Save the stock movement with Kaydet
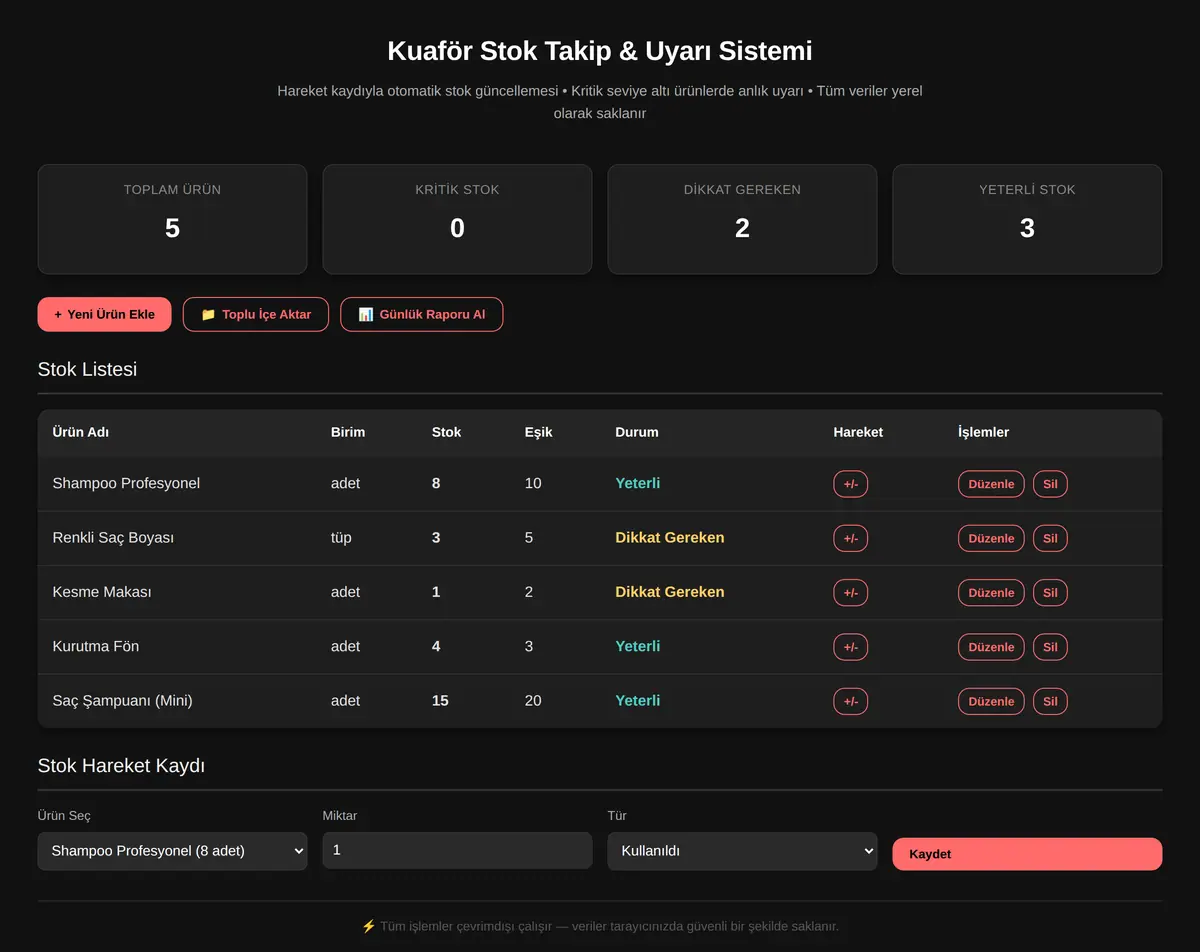 1027,854
